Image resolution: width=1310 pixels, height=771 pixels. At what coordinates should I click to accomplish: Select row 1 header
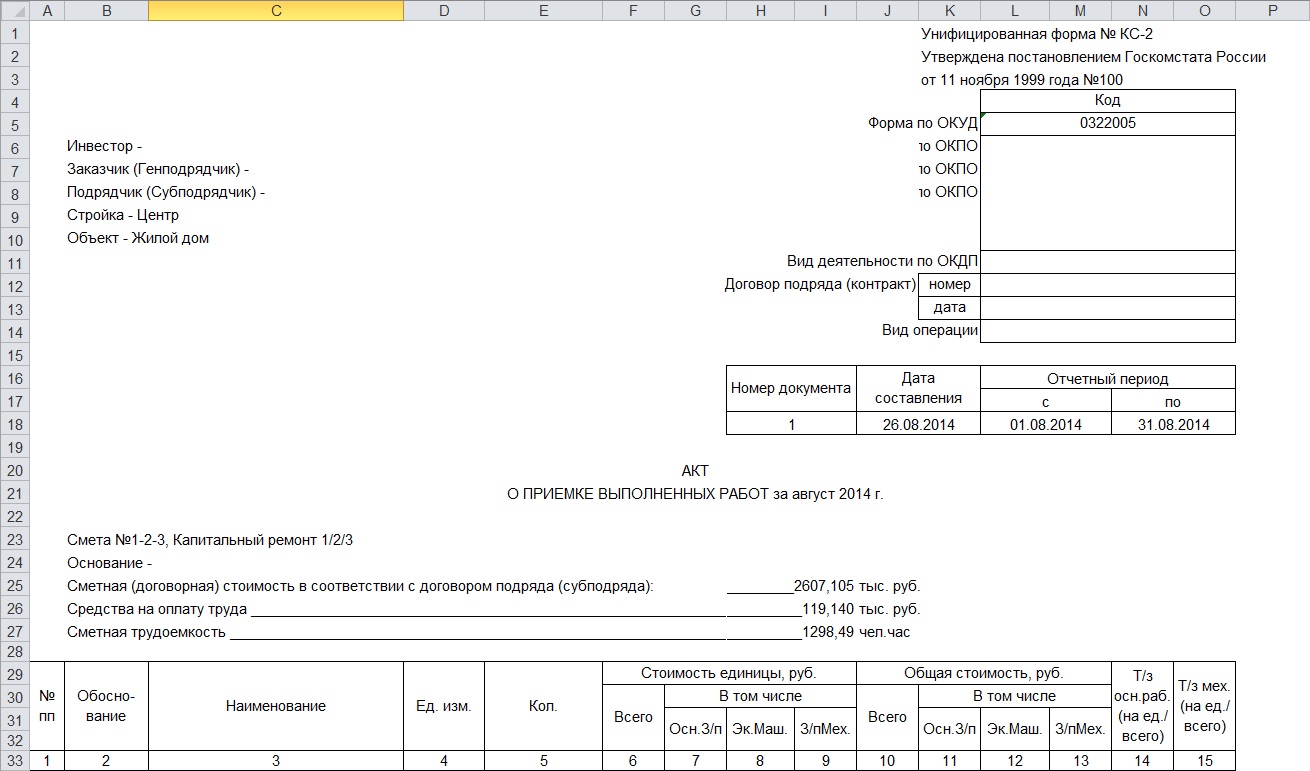pyautogui.click(x=15, y=33)
